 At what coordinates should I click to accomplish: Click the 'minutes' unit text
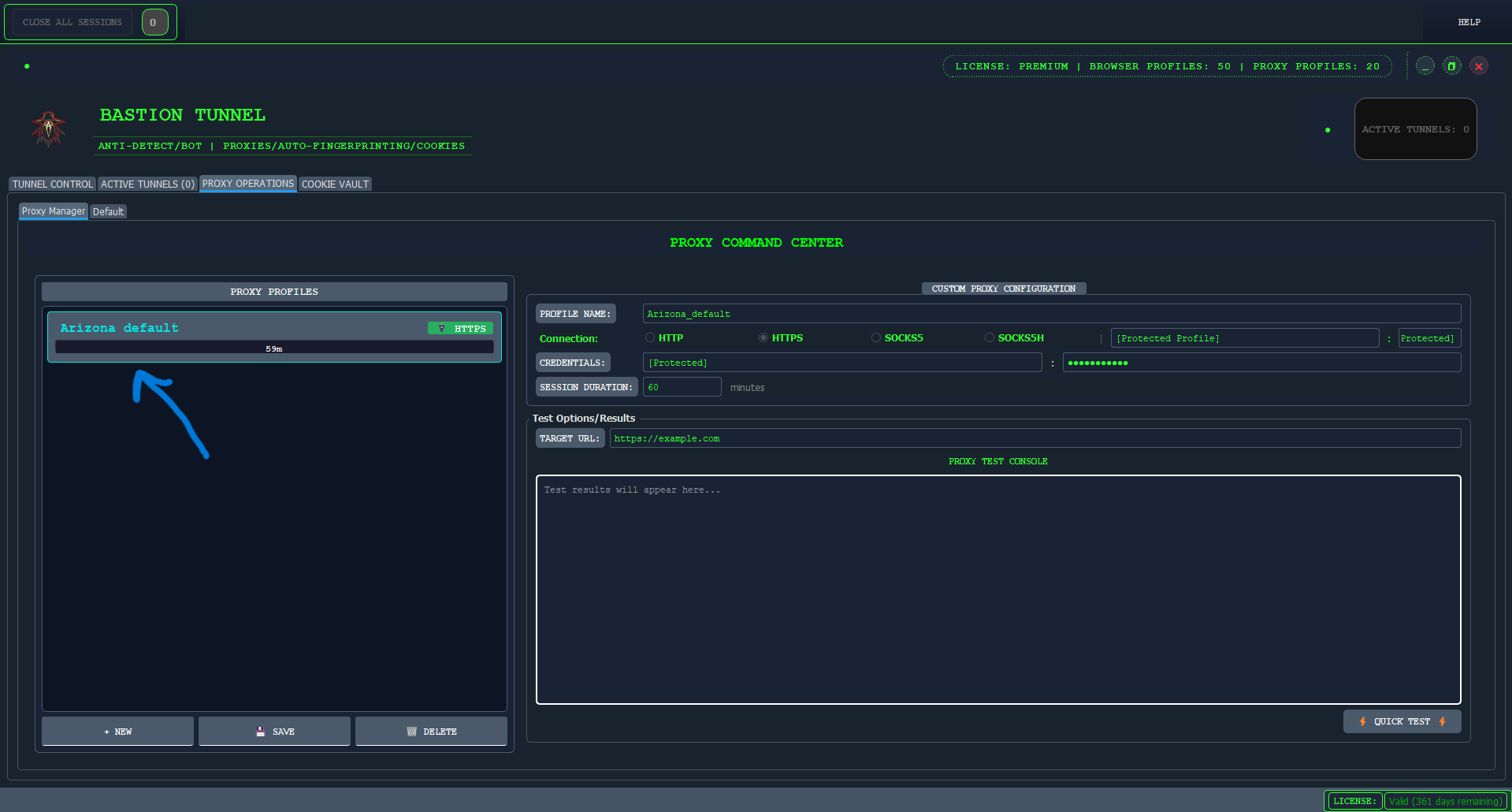point(747,388)
